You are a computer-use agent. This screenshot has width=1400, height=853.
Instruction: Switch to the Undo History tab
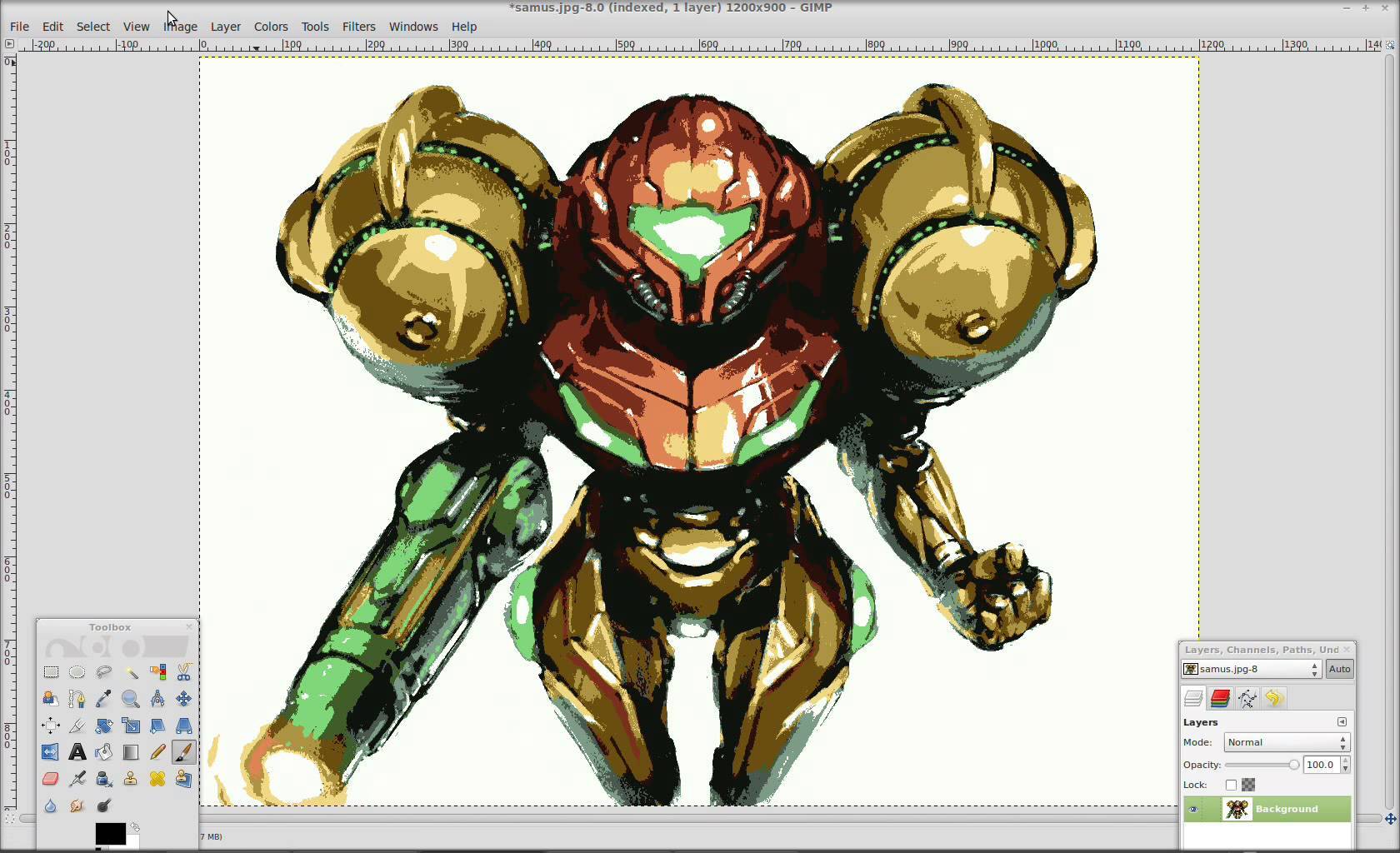pyautogui.click(x=1273, y=698)
